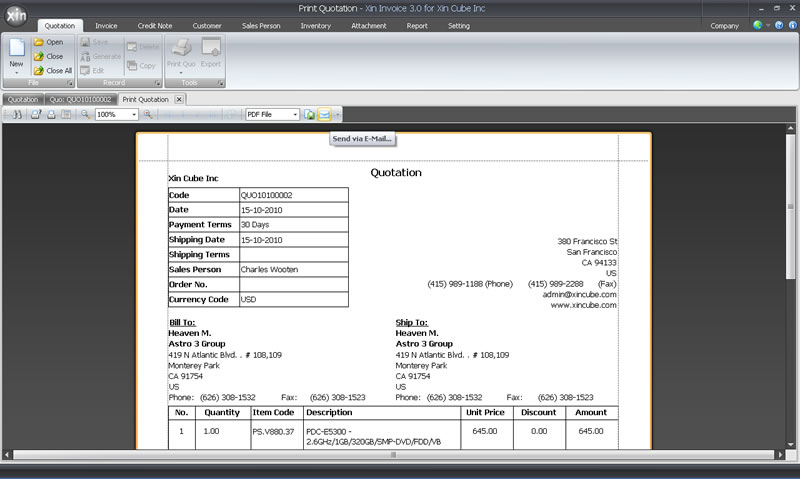Open the Credit Note ribbon tab
The width and height of the screenshot is (800, 479).
[155, 26]
